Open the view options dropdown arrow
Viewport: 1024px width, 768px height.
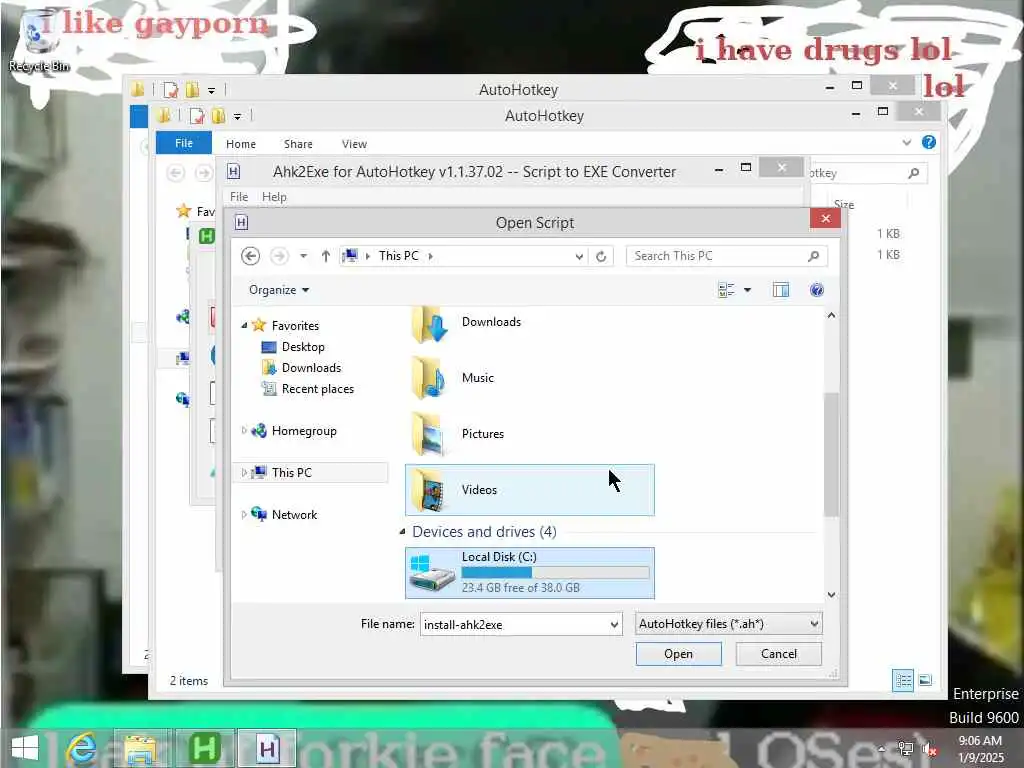point(747,290)
